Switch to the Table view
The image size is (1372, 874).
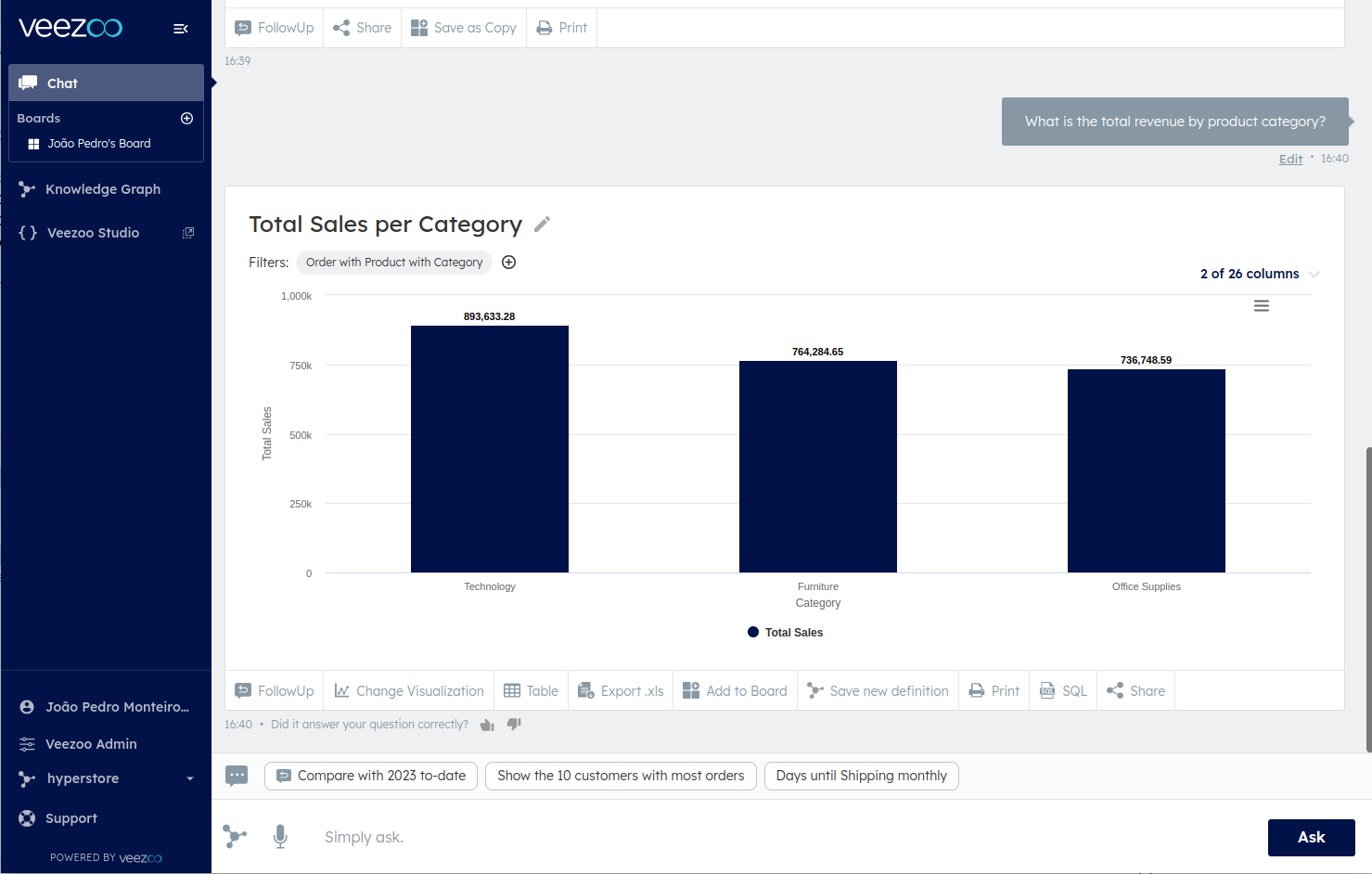tap(531, 691)
